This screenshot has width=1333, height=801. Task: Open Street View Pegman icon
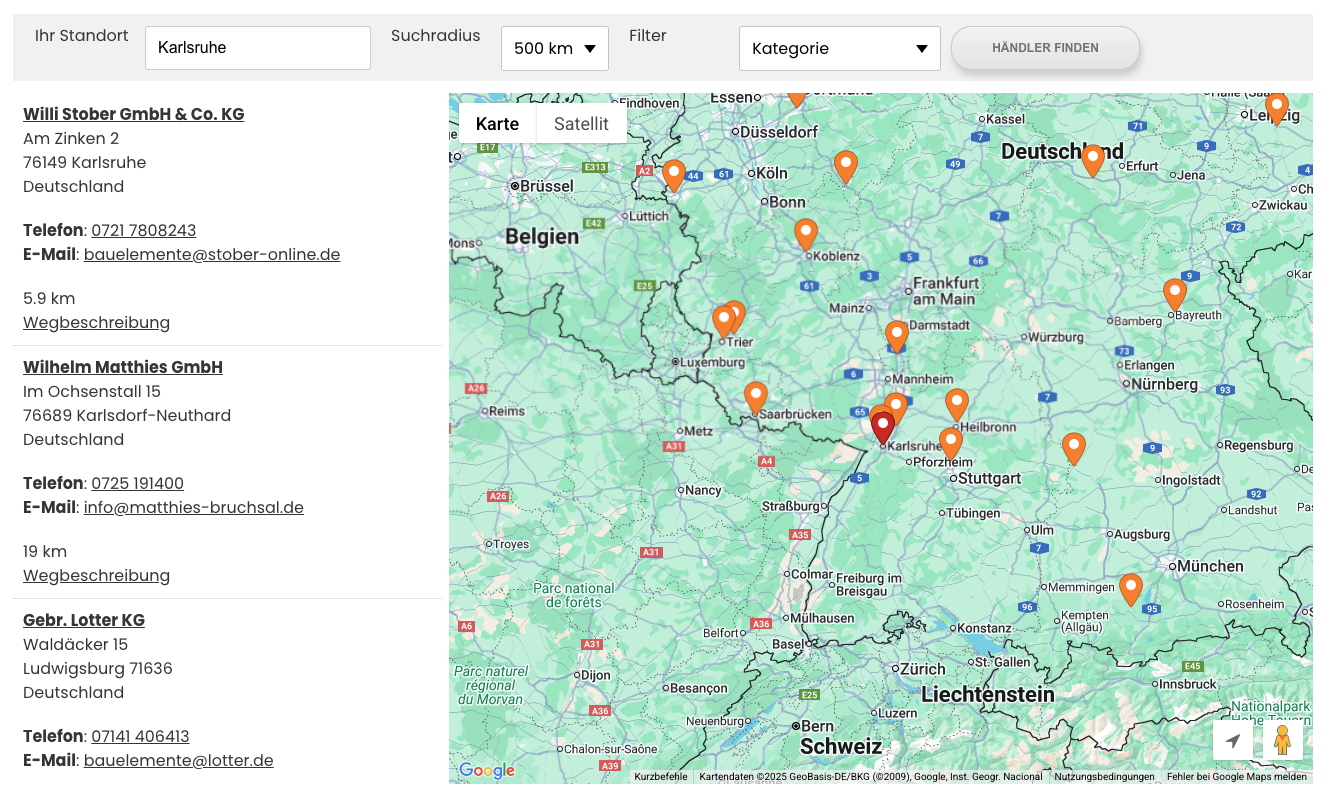click(1282, 740)
